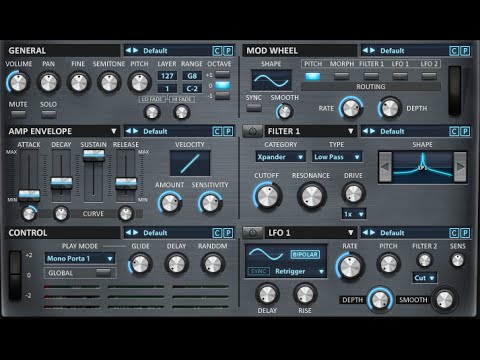
Task: Copy the LFO 1 preset (C icon)
Action: (454, 233)
